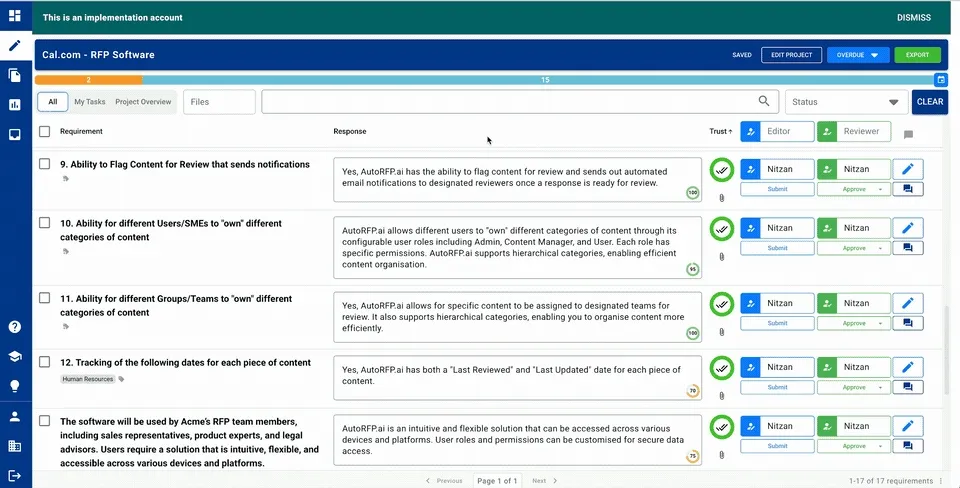Open comments for requirement 11 row

[908, 323]
